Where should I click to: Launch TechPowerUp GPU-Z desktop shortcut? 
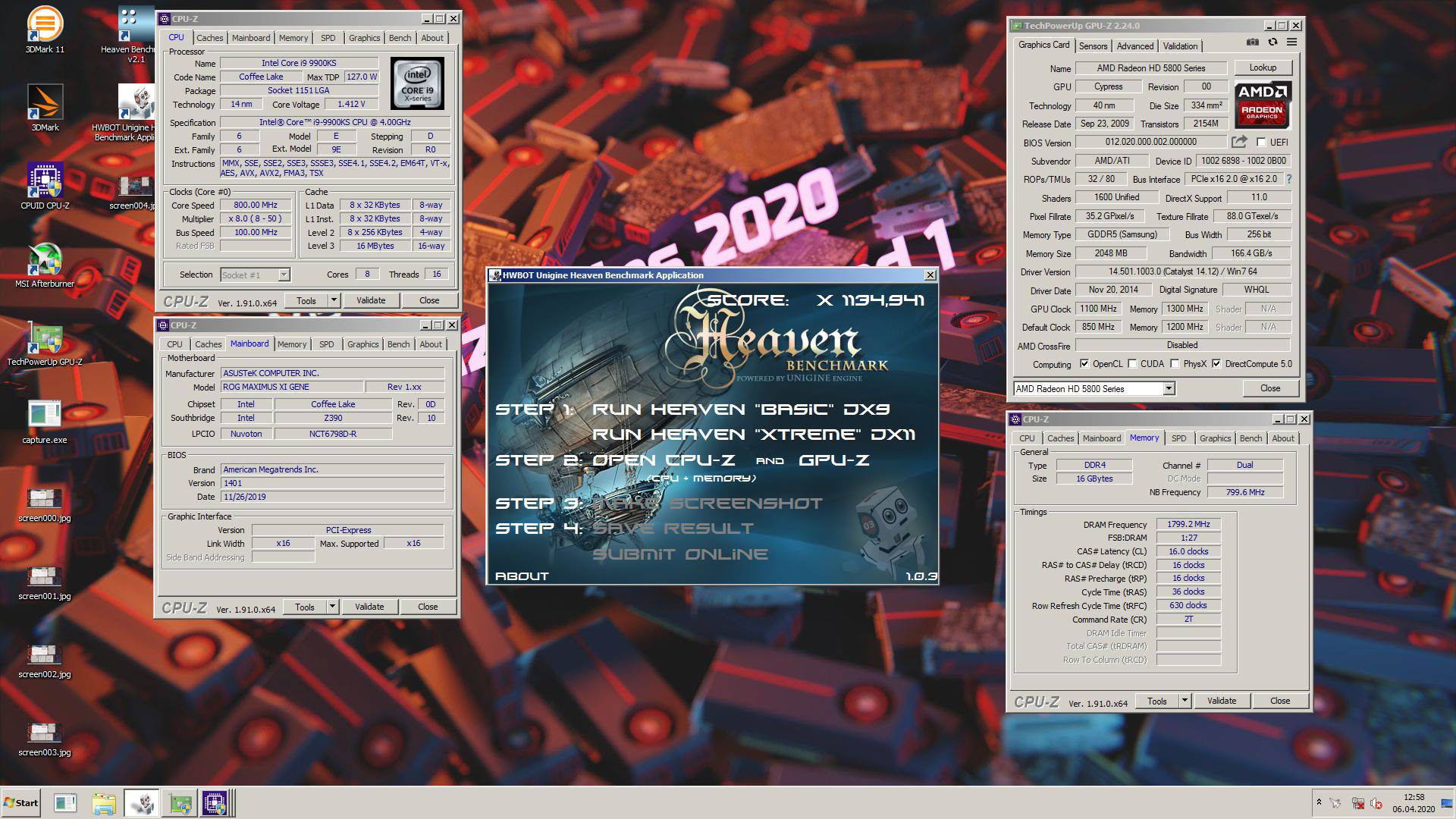[x=45, y=344]
